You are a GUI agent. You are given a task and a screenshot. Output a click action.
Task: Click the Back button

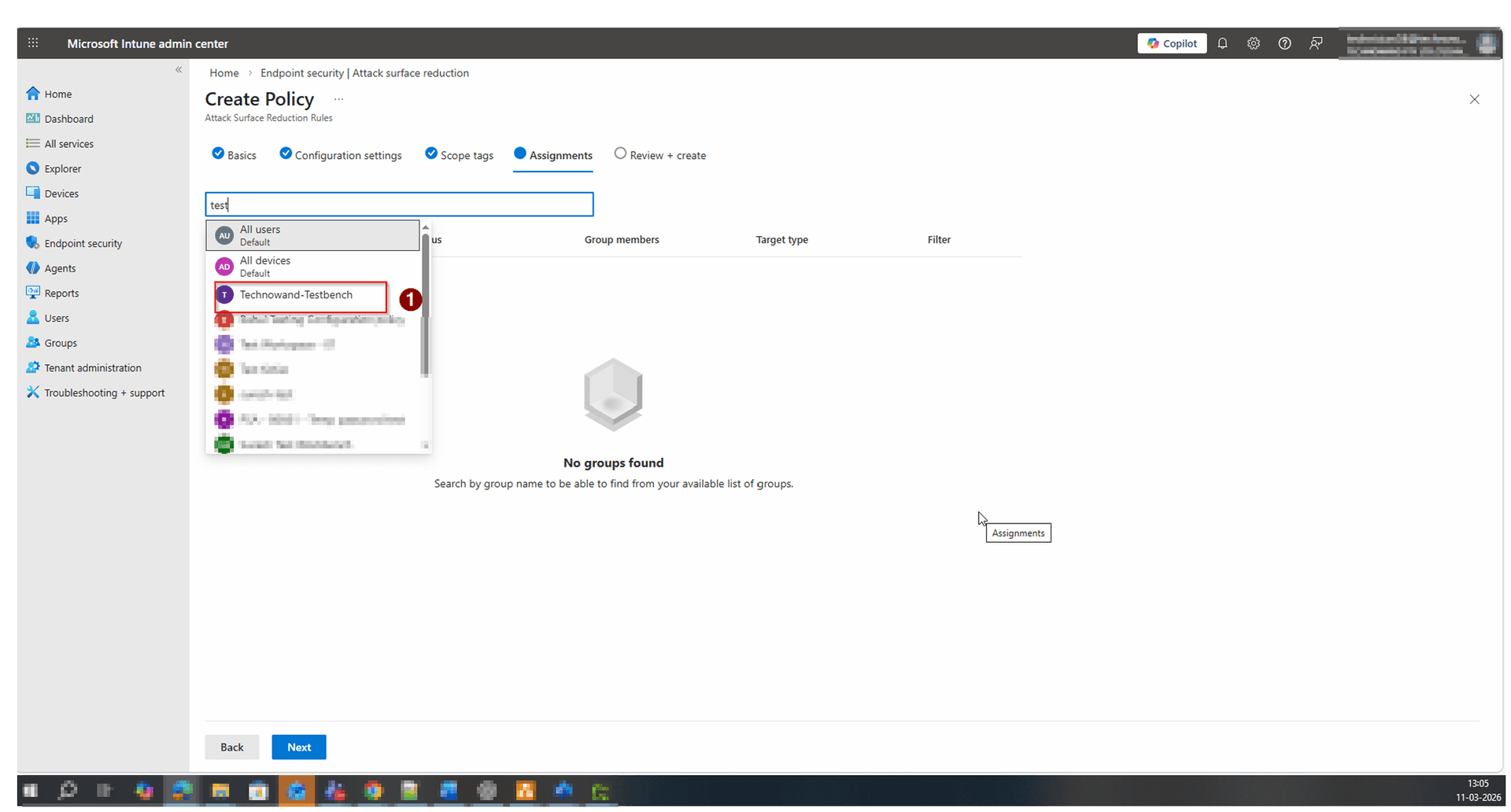[x=232, y=747]
